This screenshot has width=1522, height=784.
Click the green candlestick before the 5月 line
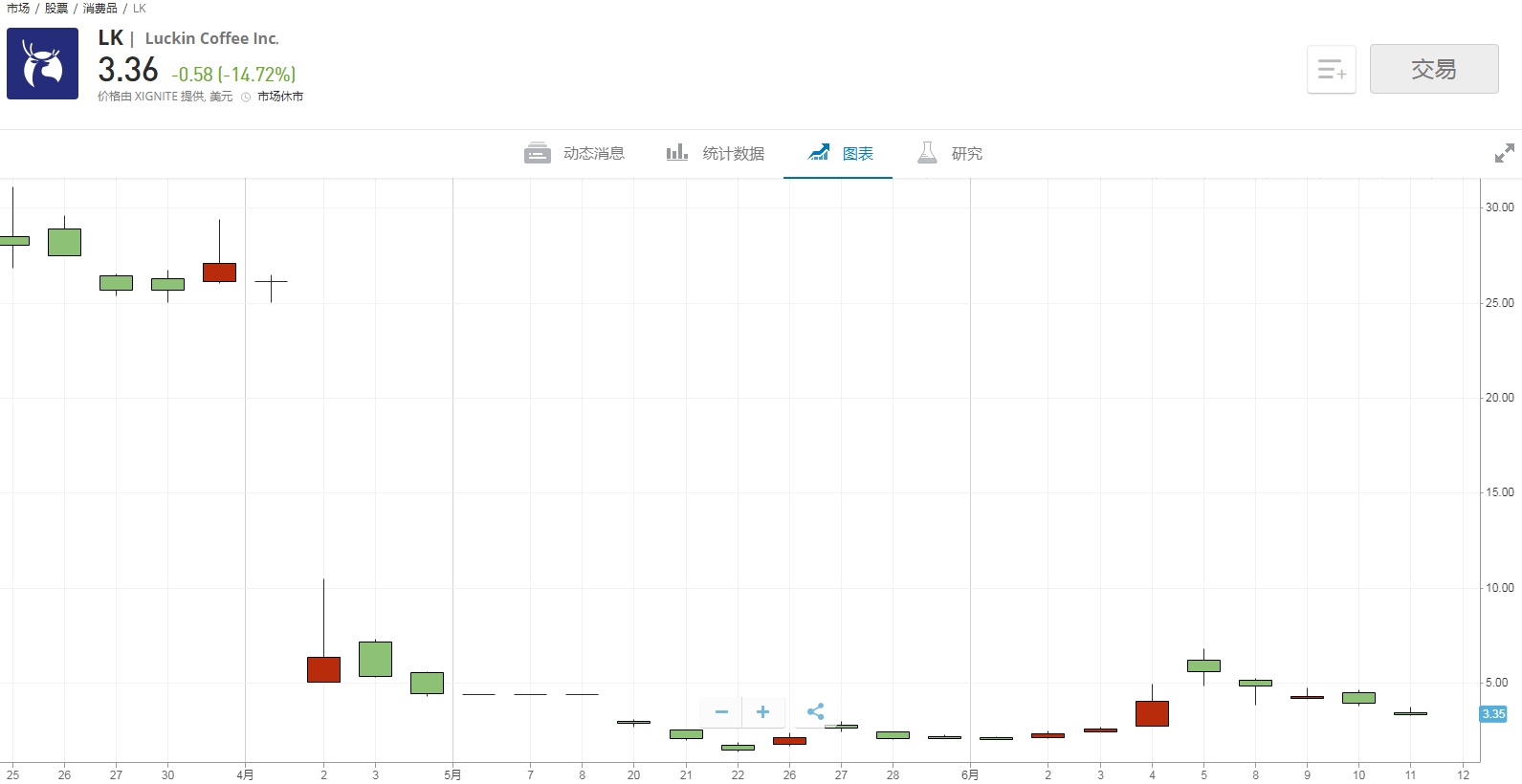427,683
